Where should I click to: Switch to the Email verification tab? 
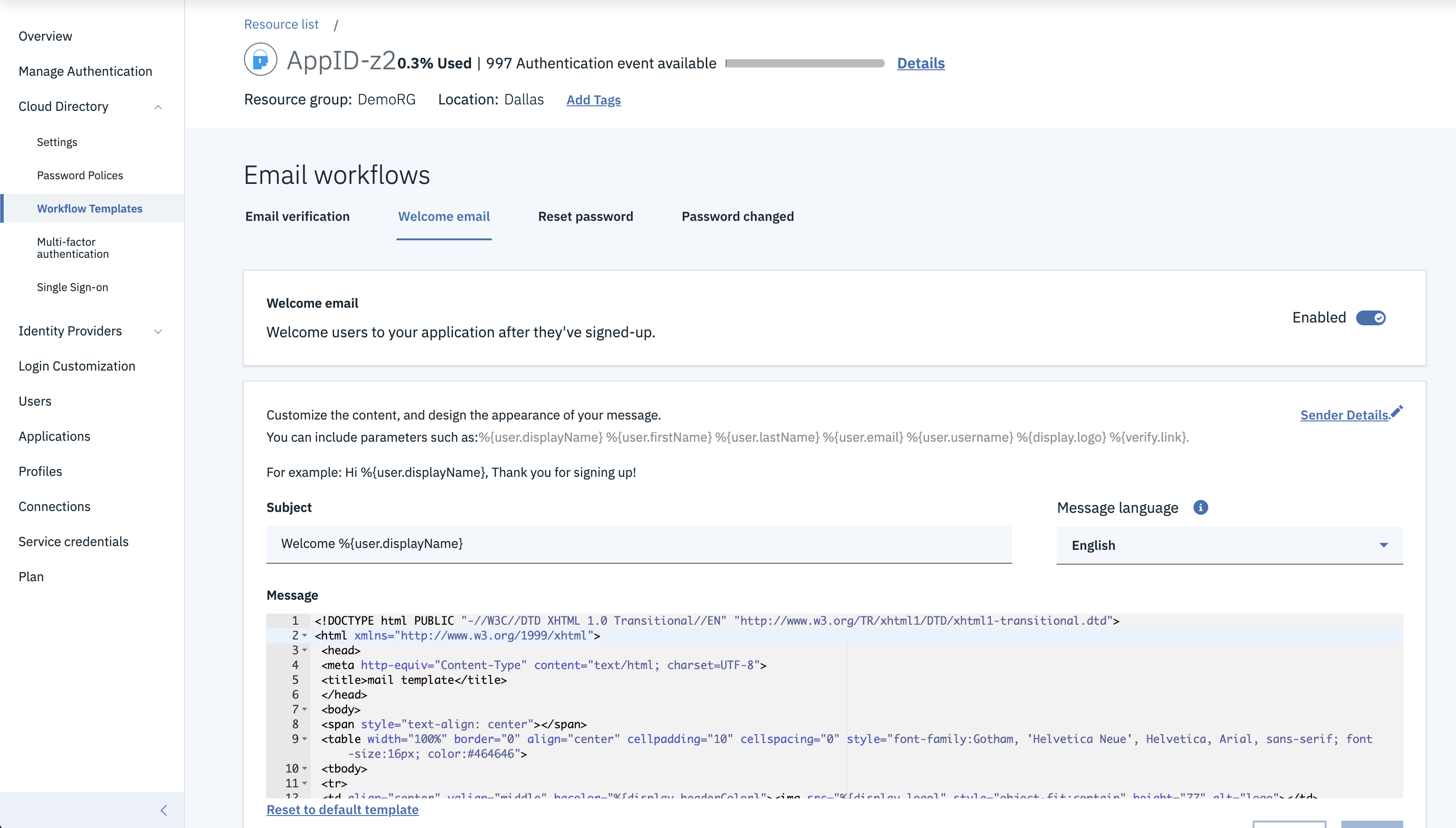click(298, 217)
